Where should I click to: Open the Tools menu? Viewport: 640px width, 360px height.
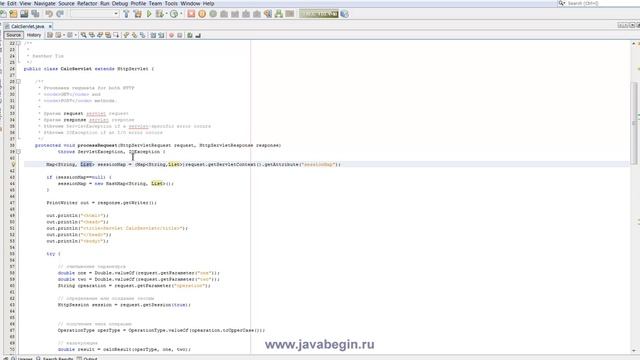coord(171,3)
